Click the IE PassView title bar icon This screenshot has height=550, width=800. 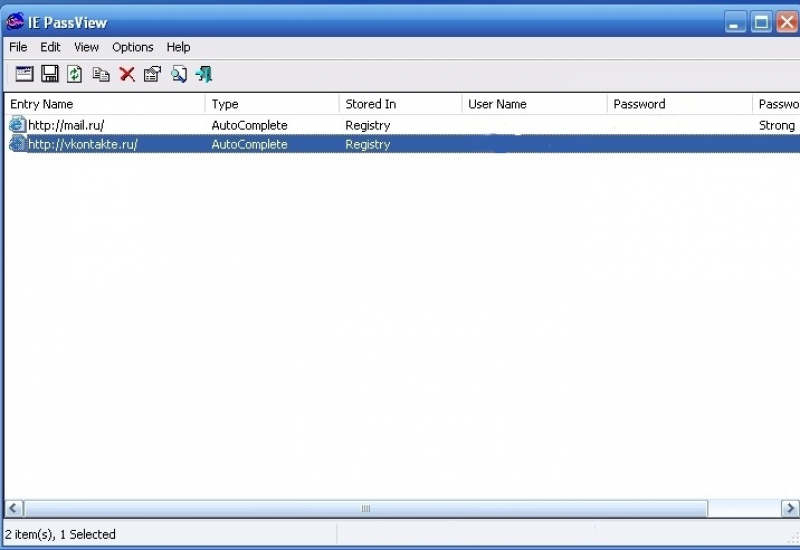15,22
